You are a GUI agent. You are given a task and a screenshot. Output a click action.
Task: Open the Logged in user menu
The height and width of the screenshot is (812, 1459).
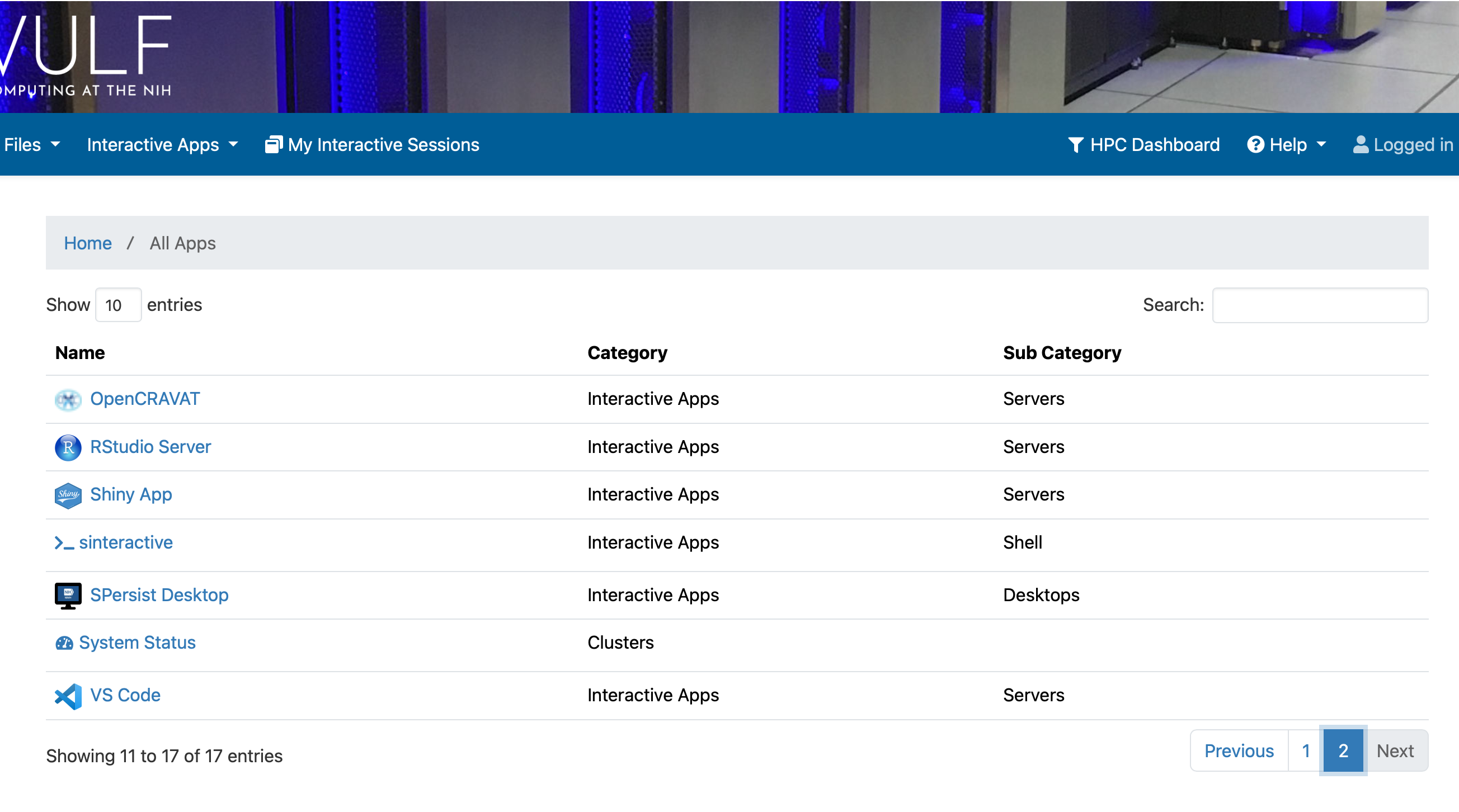click(x=1403, y=144)
